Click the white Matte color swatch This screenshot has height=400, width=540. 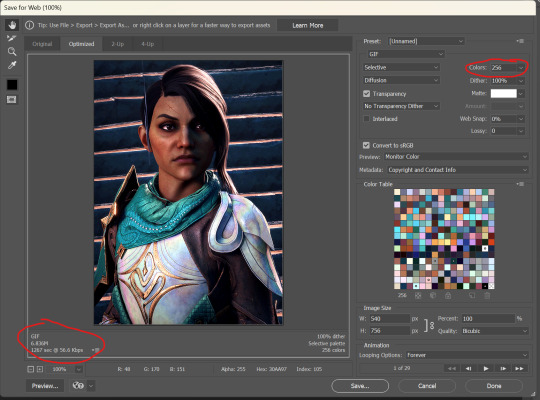click(x=503, y=93)
